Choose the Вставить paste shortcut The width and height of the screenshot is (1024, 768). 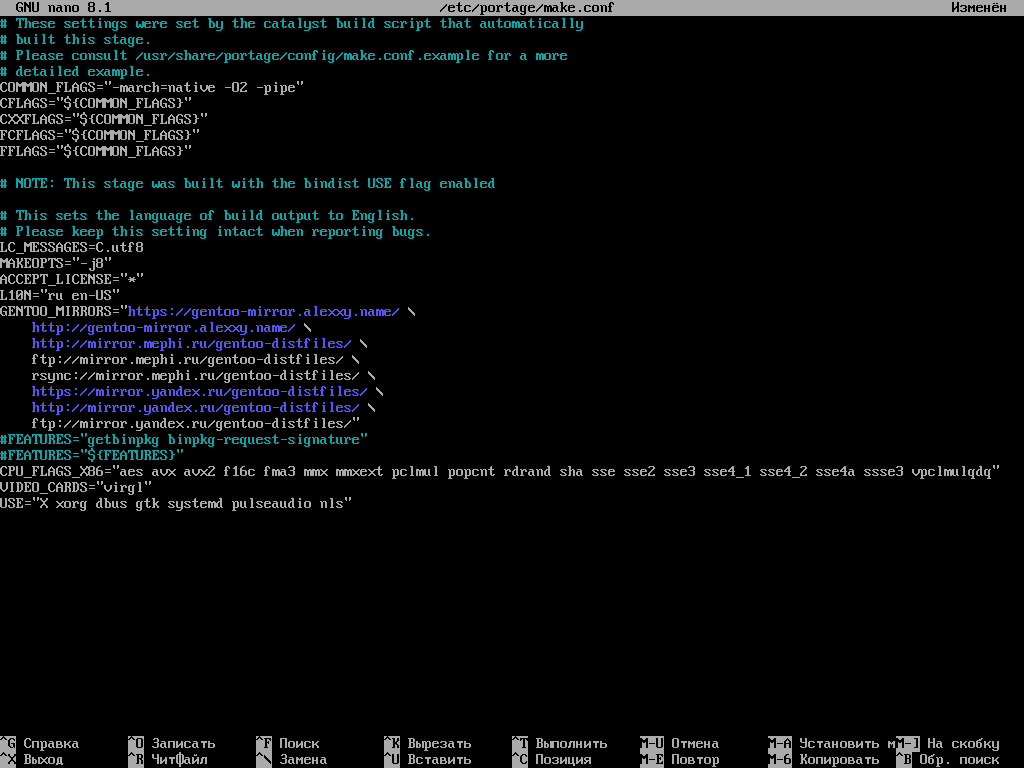(x=428, y=760)
